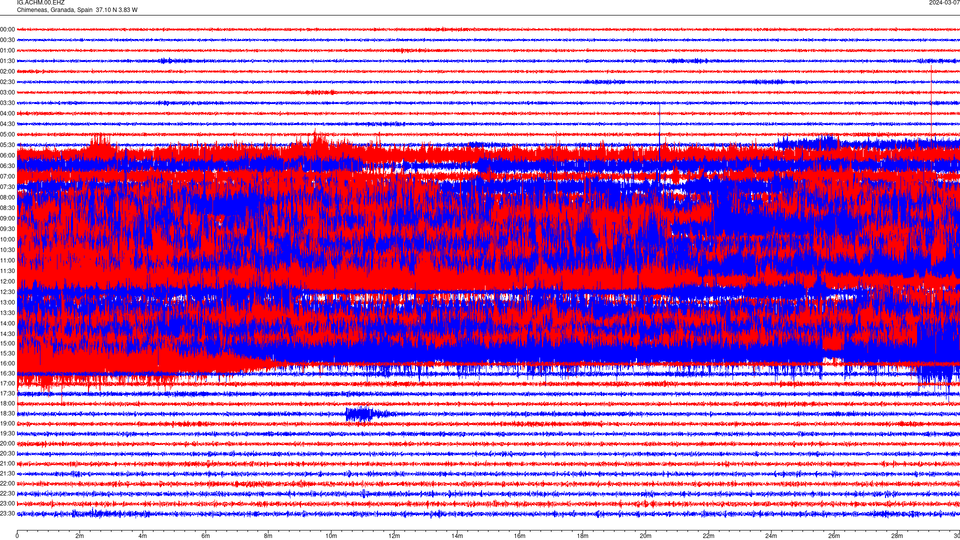This screenshot has height=540, width=960.
Task: Select the '00:30' time label
Action: [x=8, y=40]
